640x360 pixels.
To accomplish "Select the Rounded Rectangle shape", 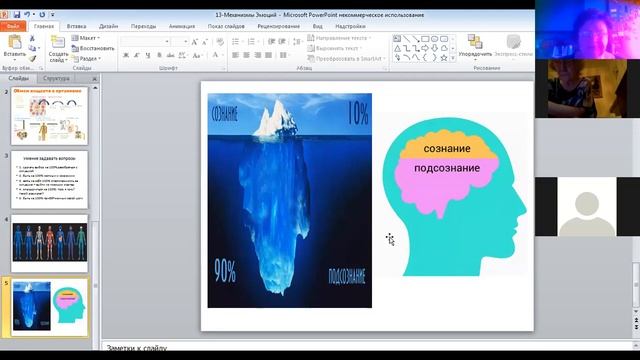I will coord(444,39).
